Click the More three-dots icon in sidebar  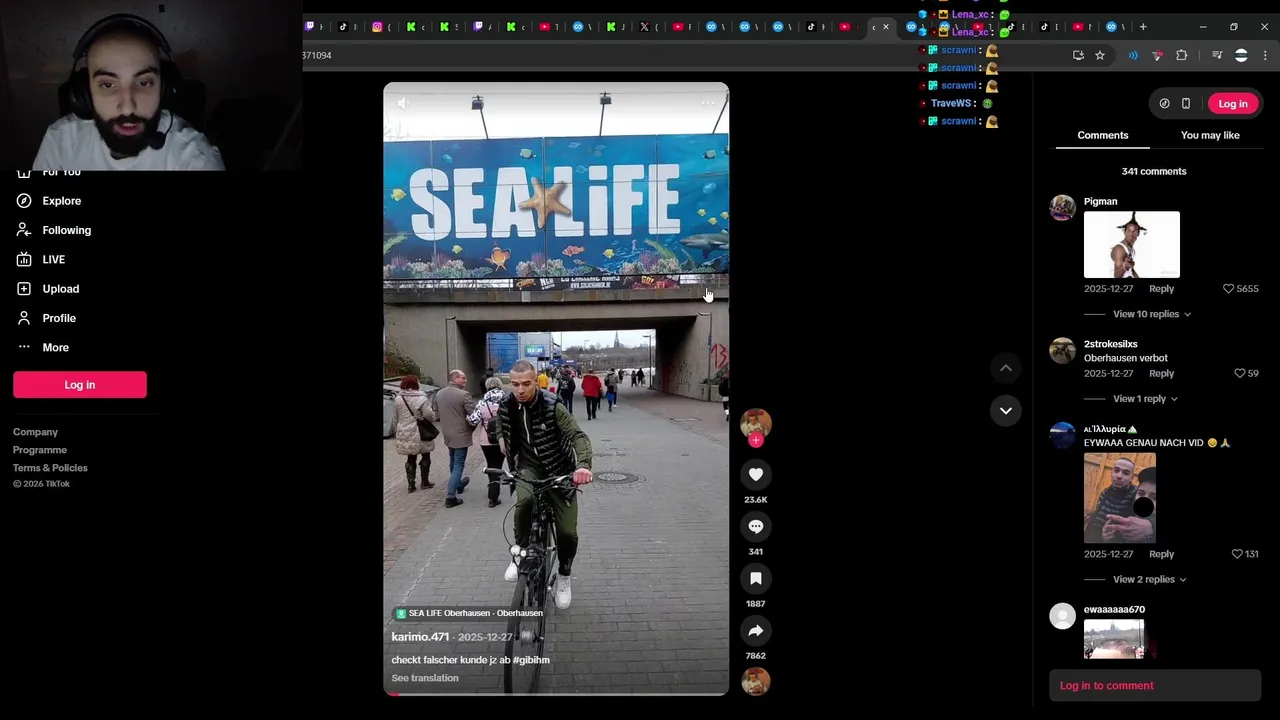[24, 347]
